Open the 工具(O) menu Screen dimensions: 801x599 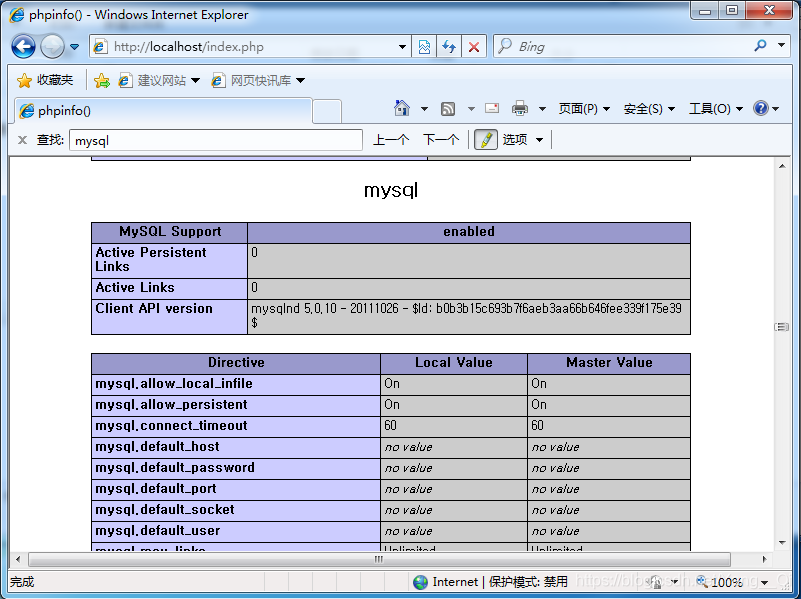[x=715, y=109]
